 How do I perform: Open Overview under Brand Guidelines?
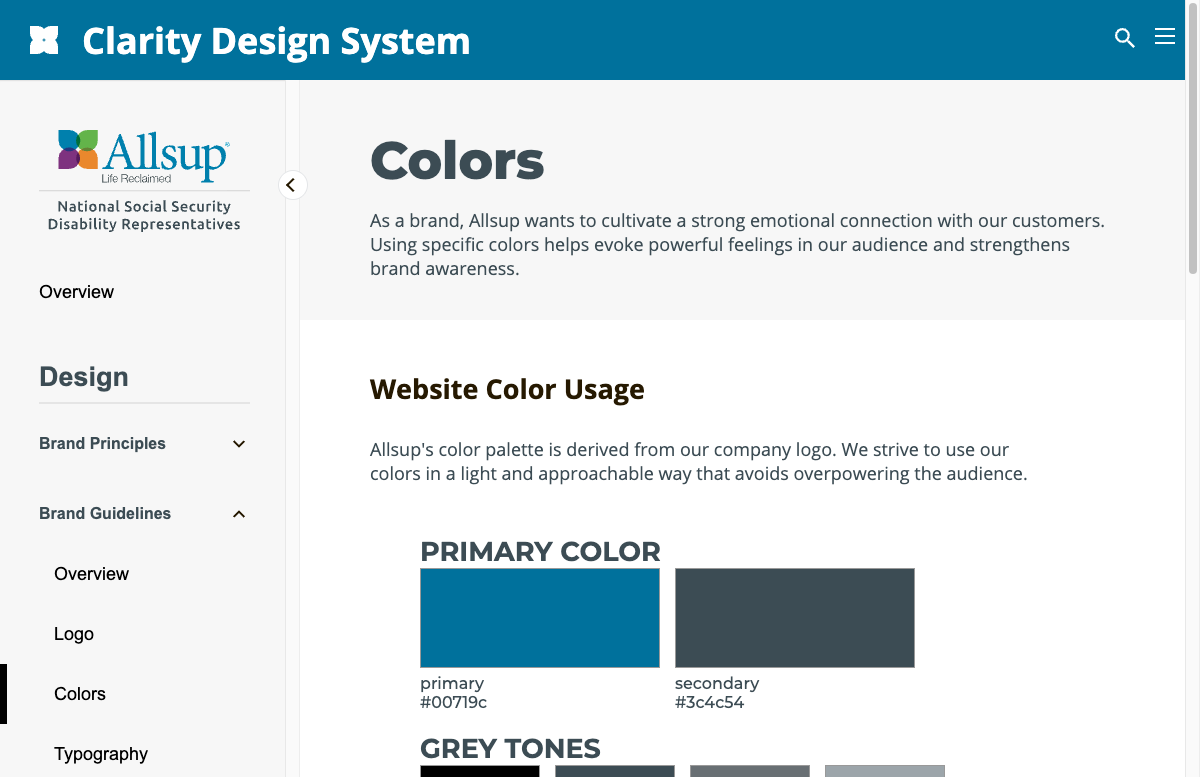coord(91,573)
